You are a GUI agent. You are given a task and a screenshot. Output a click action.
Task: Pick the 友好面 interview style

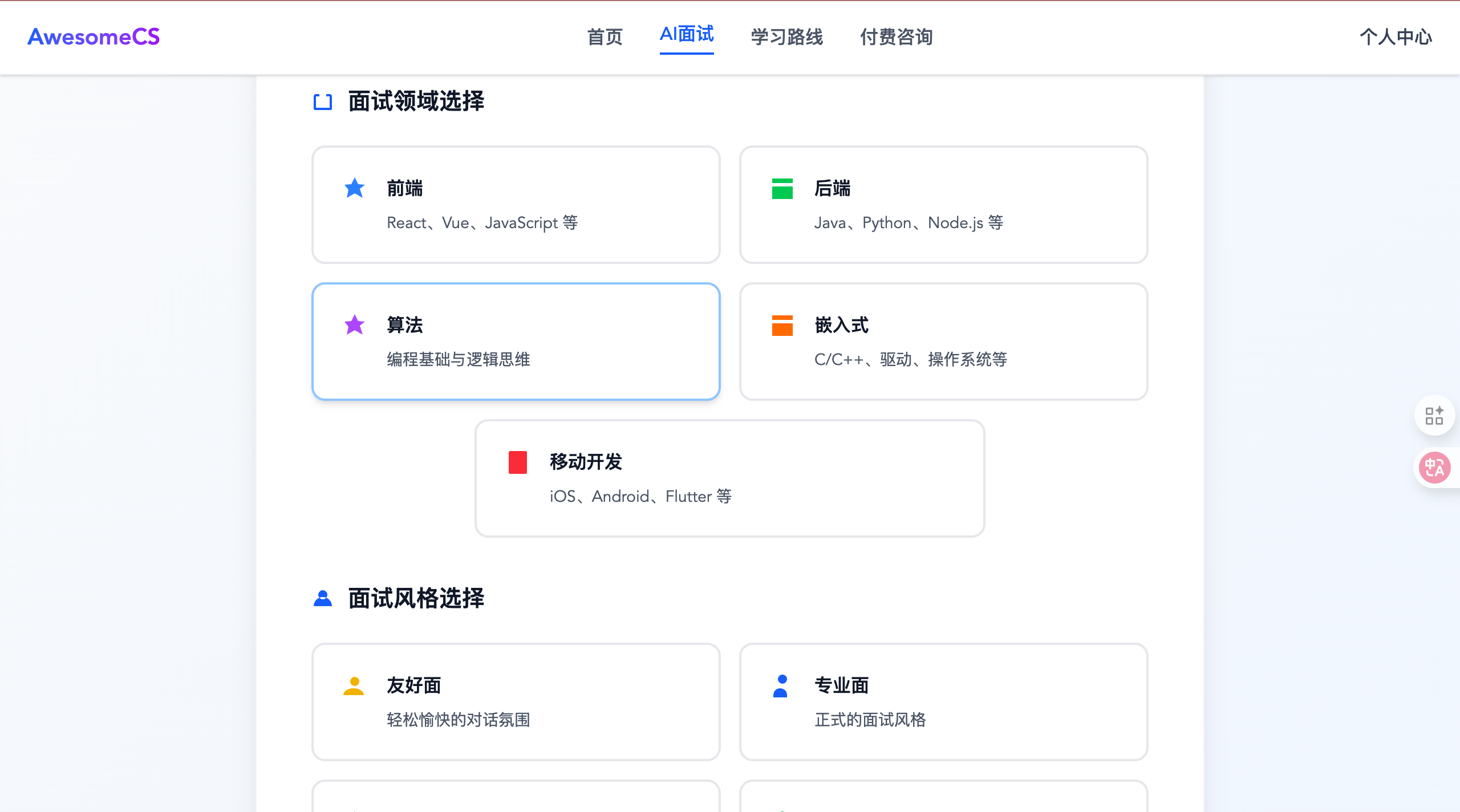[516, 703]
